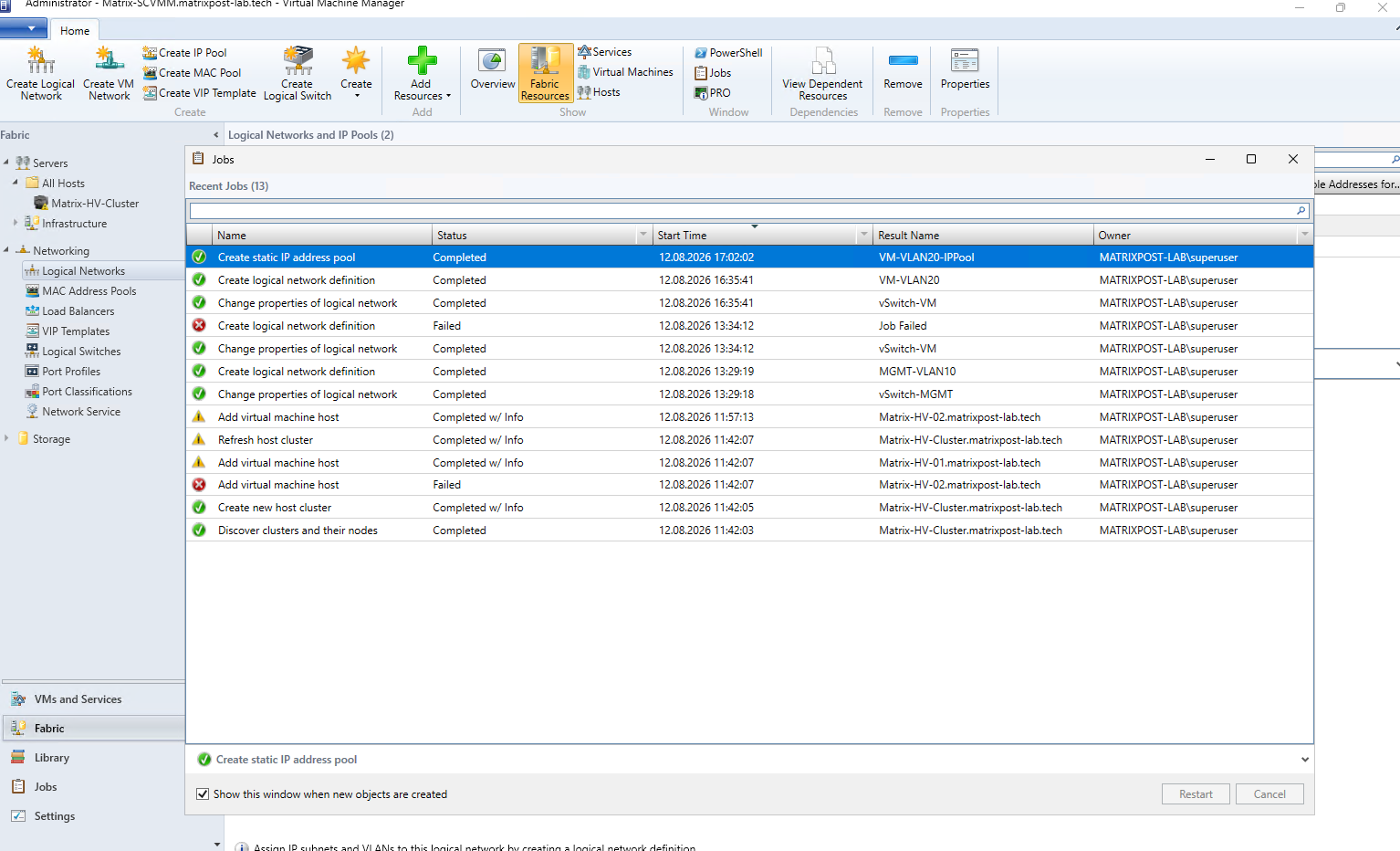This screenshot has height=851, width=1400.
Task: Collapse the left navigation pane arrow
Action: pyautogui.click(x=216, y=135)
